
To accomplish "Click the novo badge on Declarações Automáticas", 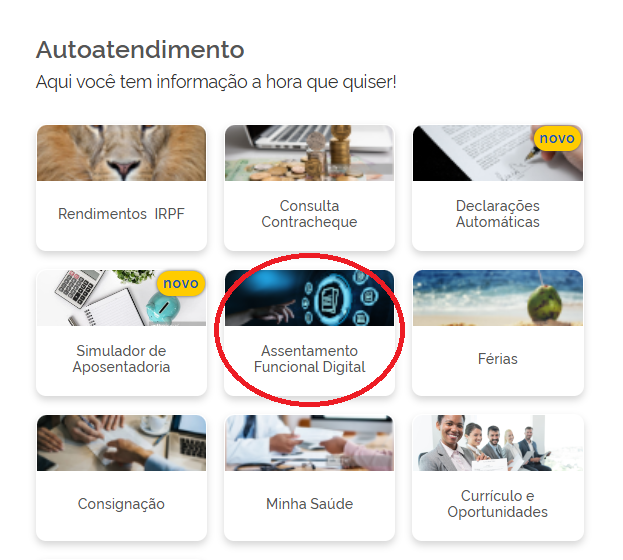I will click(557, 138).
